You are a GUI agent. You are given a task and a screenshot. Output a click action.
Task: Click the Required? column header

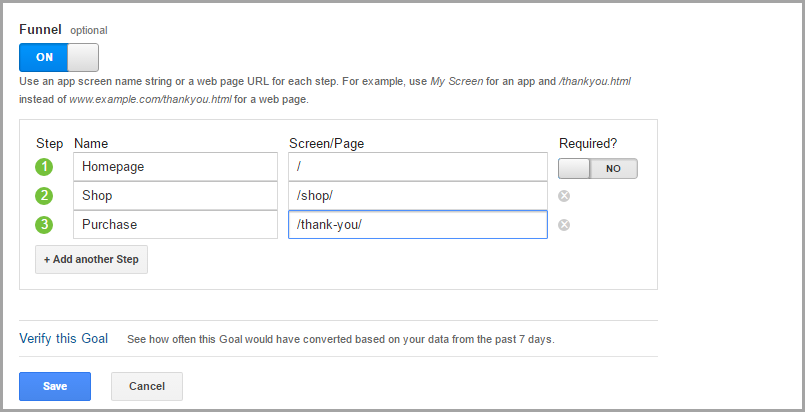click(x=589, y=144)
